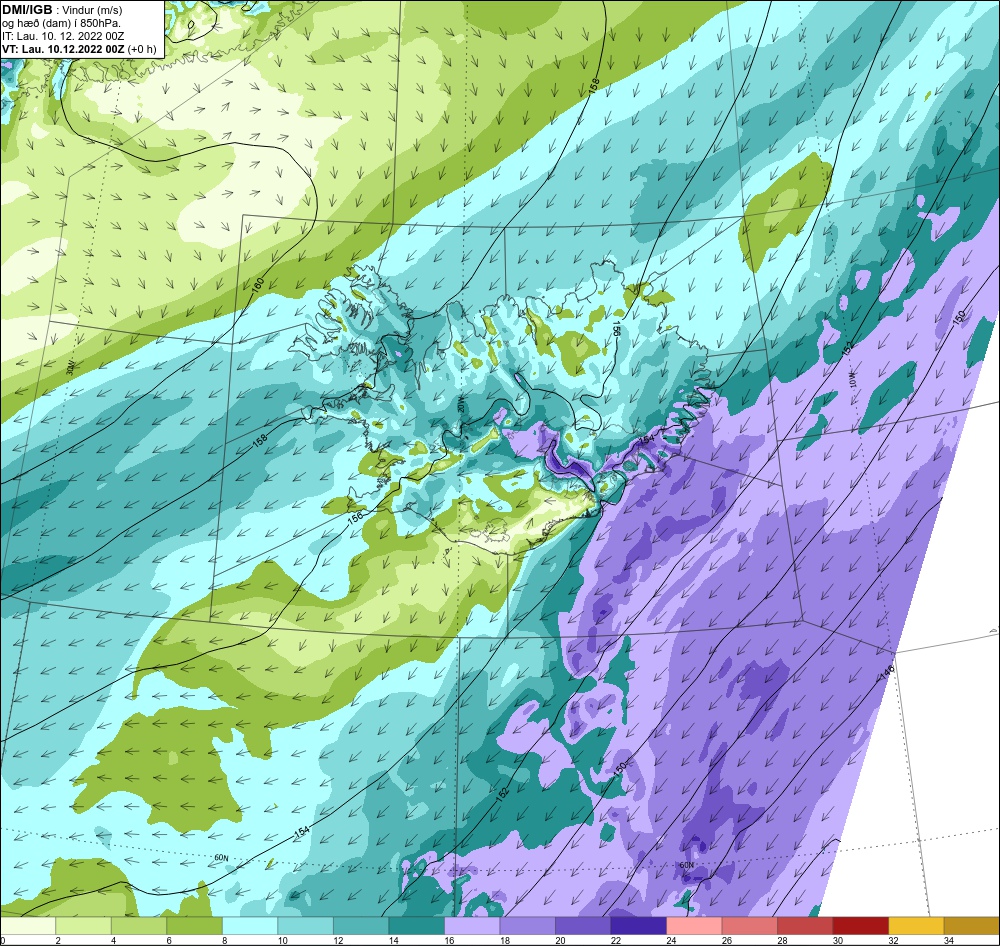Screen dimensions: 1000x946
Task: Click the 30W longitude label
Action: (x=70, y=367)
